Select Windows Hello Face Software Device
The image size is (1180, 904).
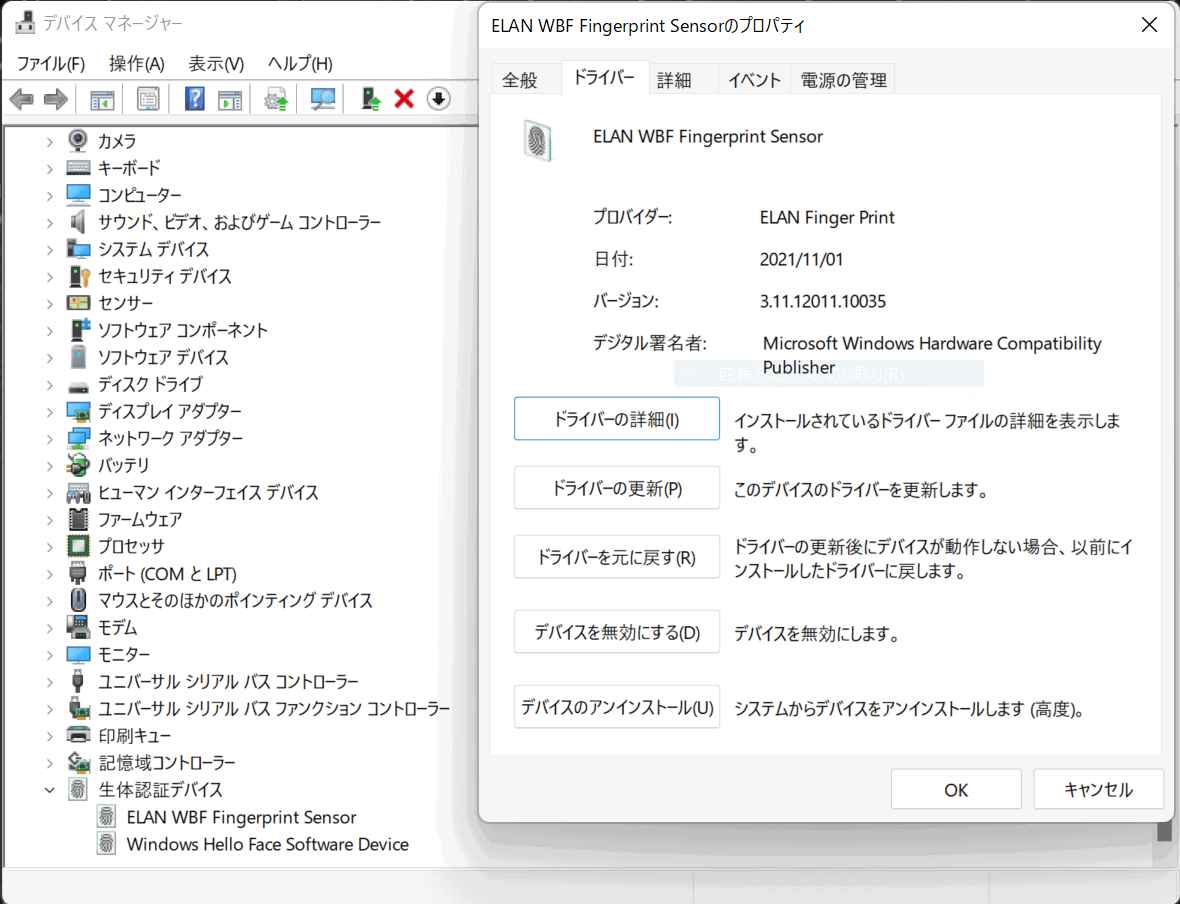[x=267, y=845]
